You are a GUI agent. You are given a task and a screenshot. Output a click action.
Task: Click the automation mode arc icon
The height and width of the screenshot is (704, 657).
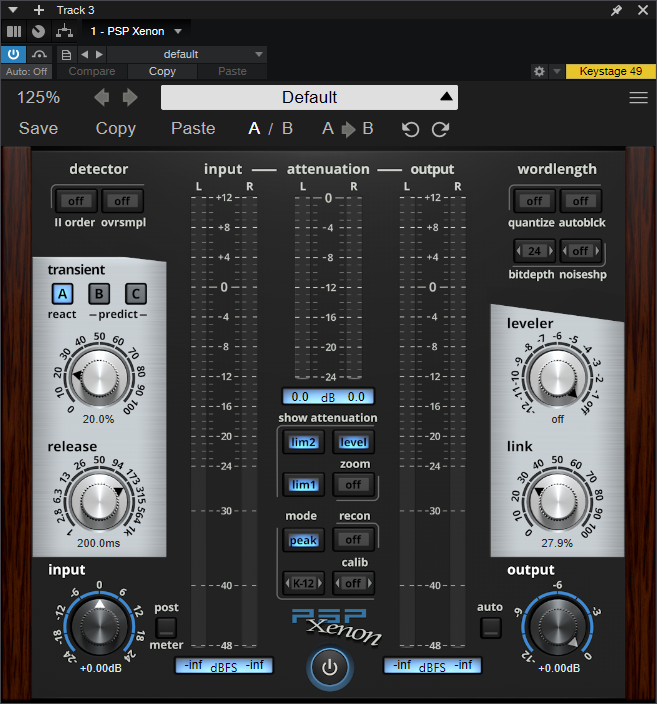coord(39,54)
